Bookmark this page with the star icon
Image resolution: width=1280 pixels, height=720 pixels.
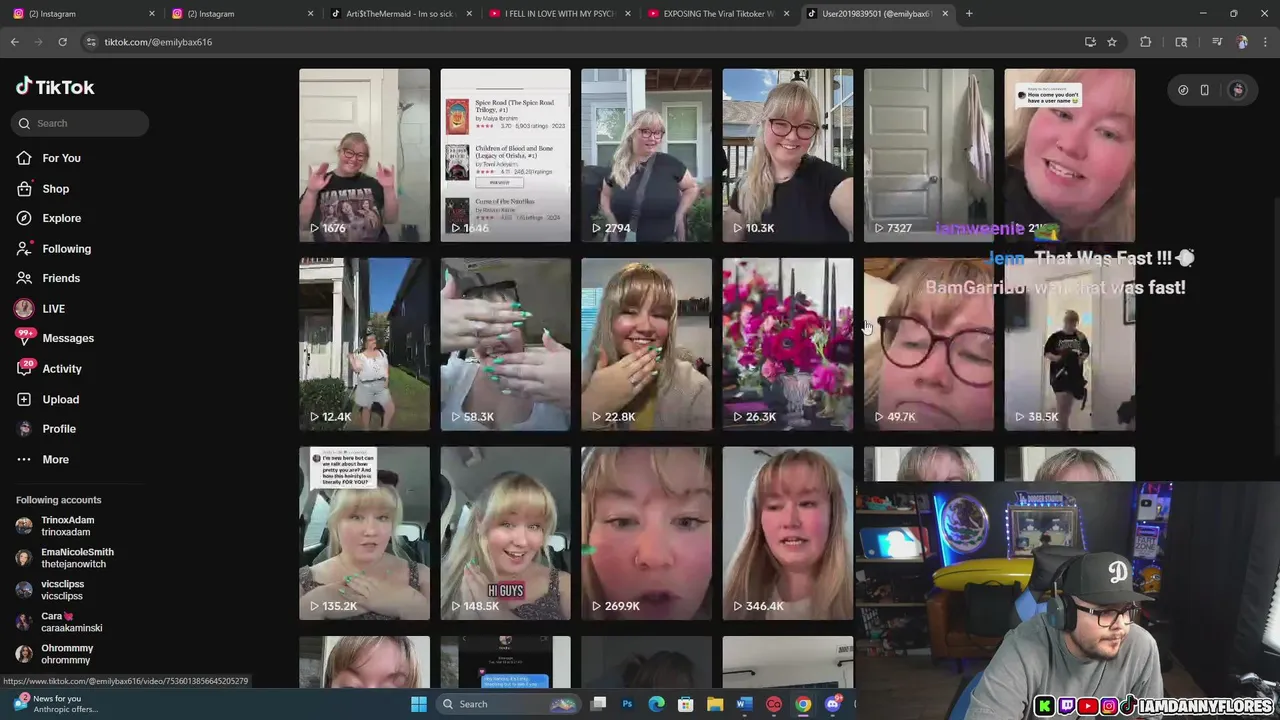pos(1112,42)
